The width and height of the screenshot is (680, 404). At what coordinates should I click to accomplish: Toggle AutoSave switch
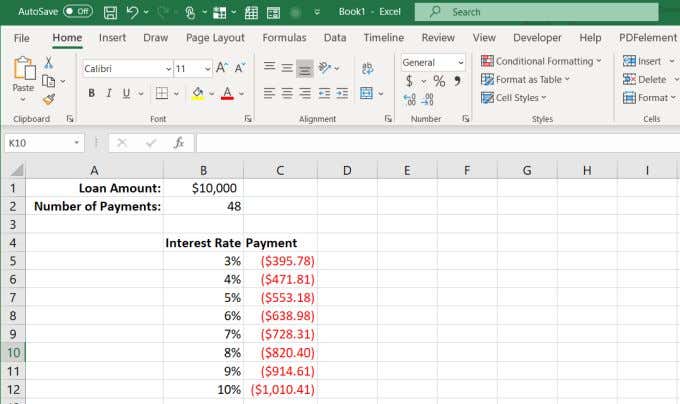coord(78,11)
